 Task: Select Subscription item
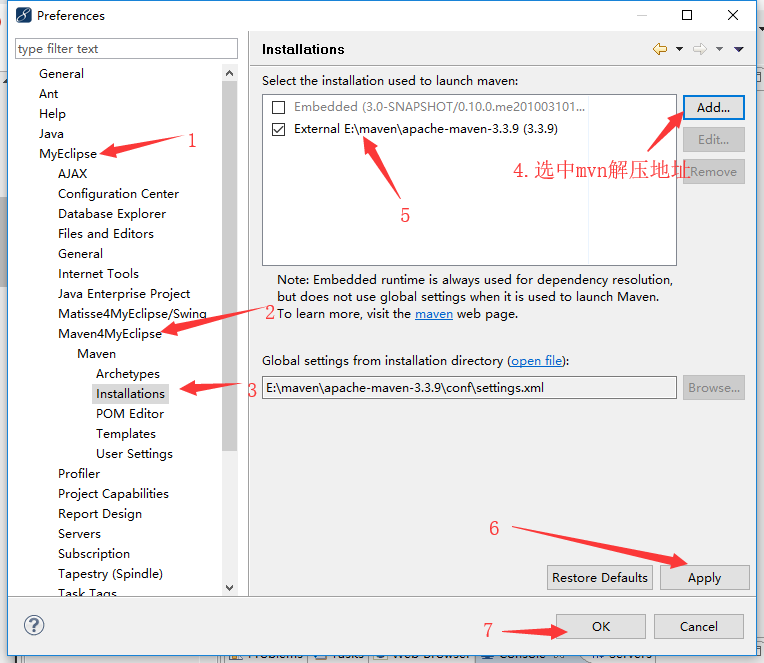(94, 553)
